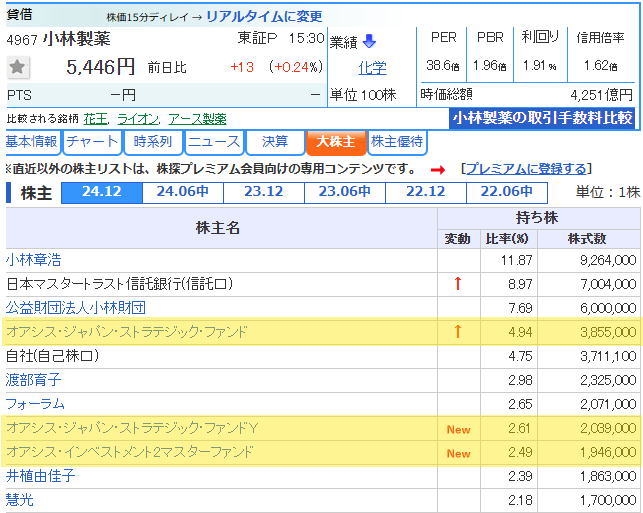Click the 信用倍率 value 1.62倍
Screen dimensions: 643x513
coord(601,65)
